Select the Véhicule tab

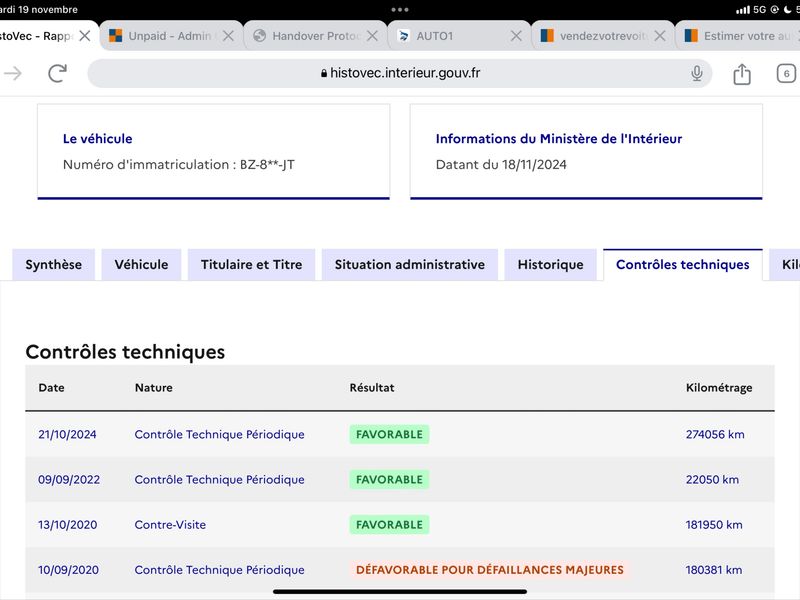(141, 265)
